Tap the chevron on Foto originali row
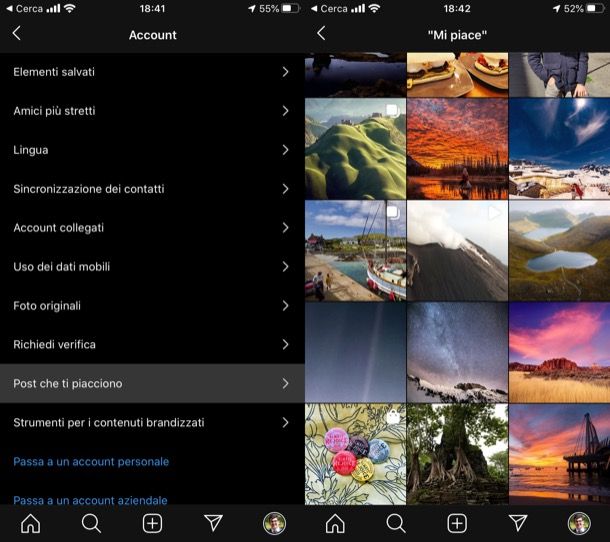610x542 pixels. (286, 305)
